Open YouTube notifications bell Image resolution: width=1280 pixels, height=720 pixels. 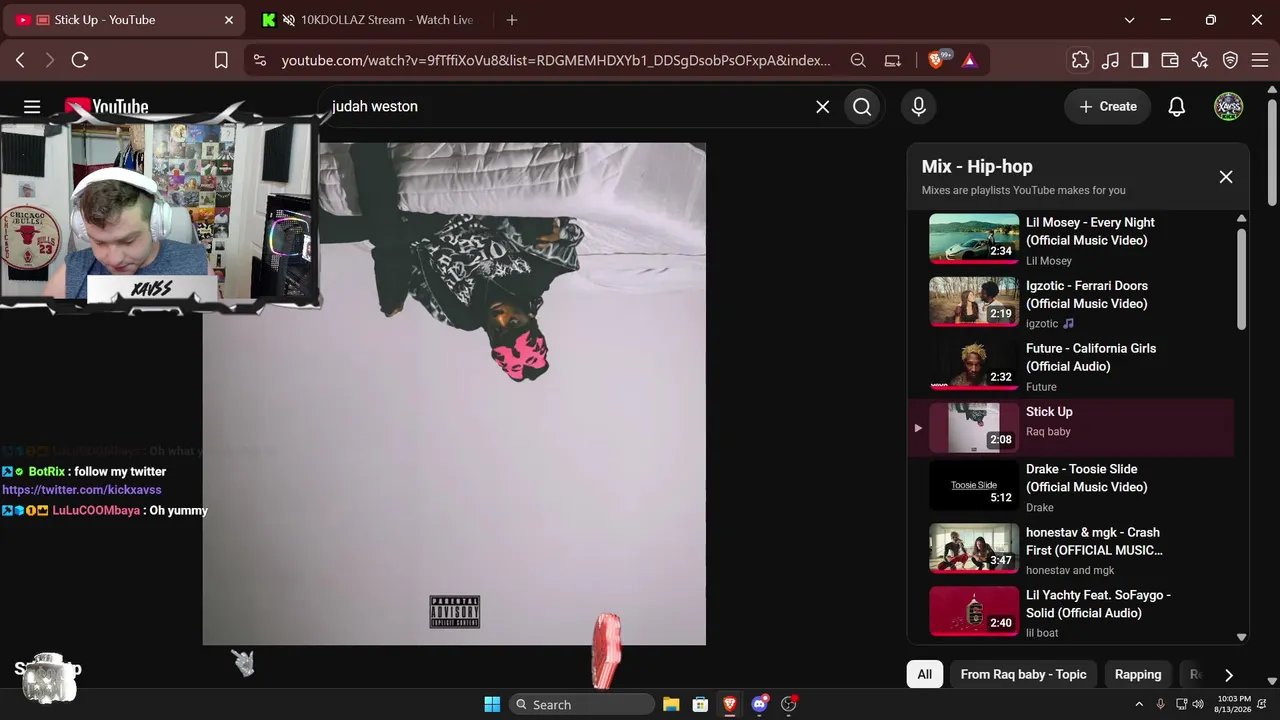tap(1177, 106)
